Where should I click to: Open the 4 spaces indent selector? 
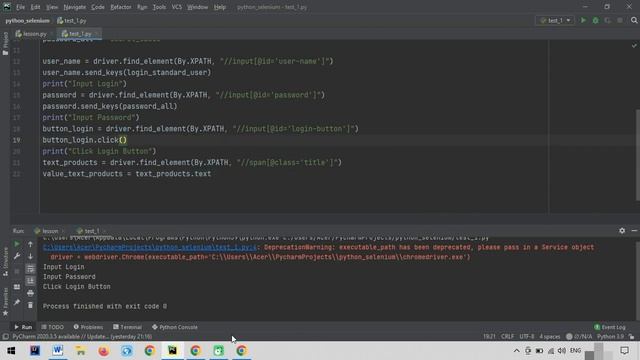(x=550, y=337)
